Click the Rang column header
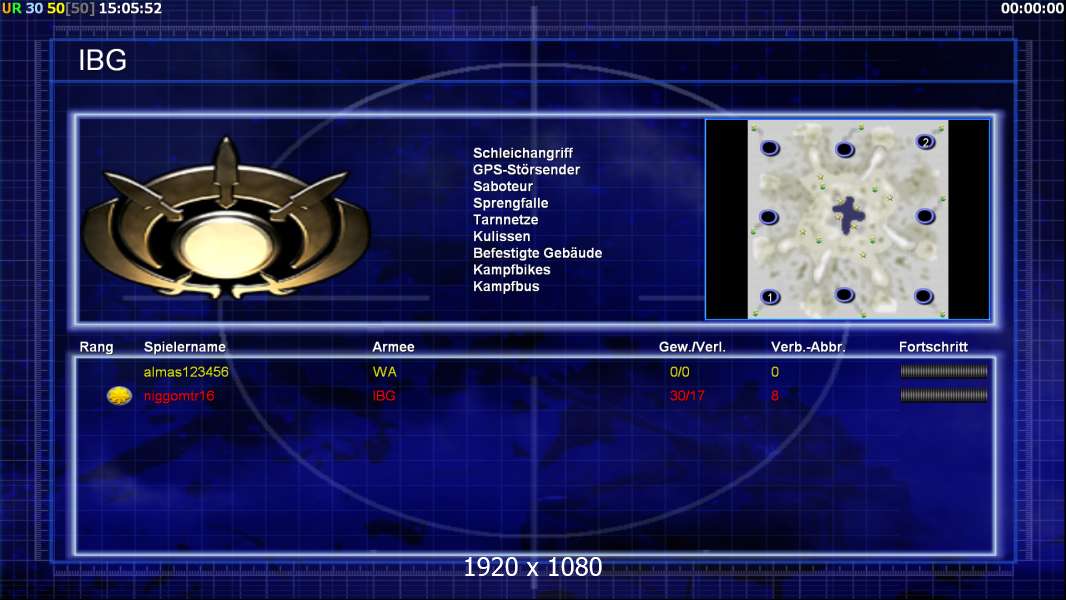This screenshot has height=600, width=1066. (97, 347)
